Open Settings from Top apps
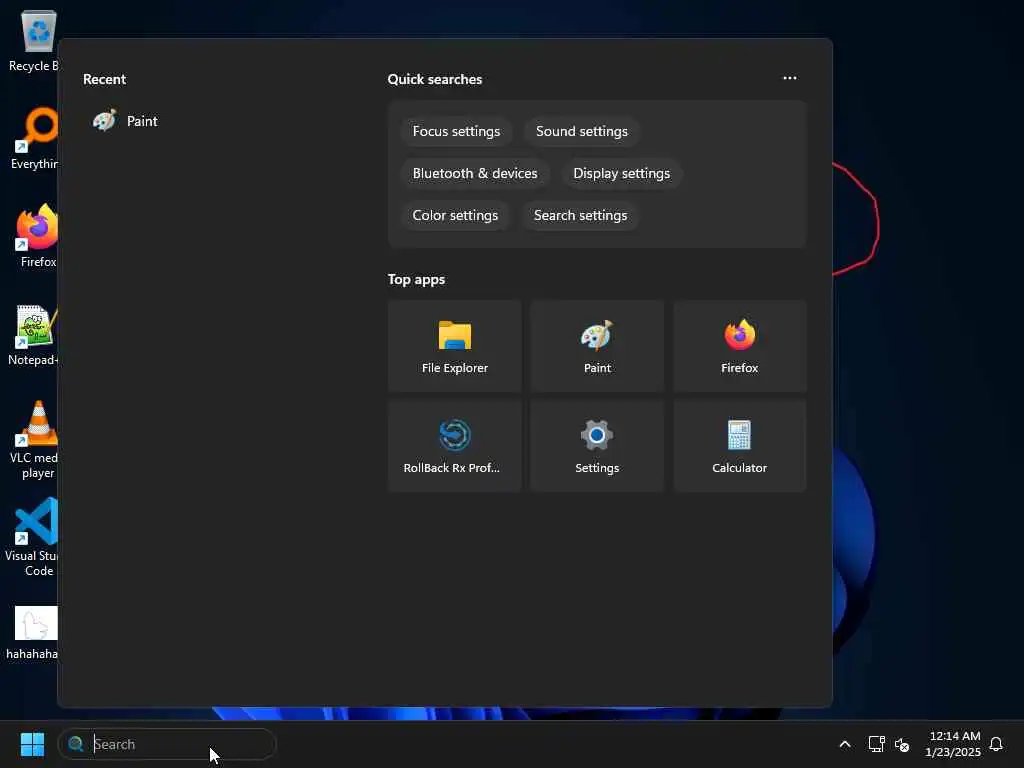This screenshot has width=1024, height=768. [597, 446]
